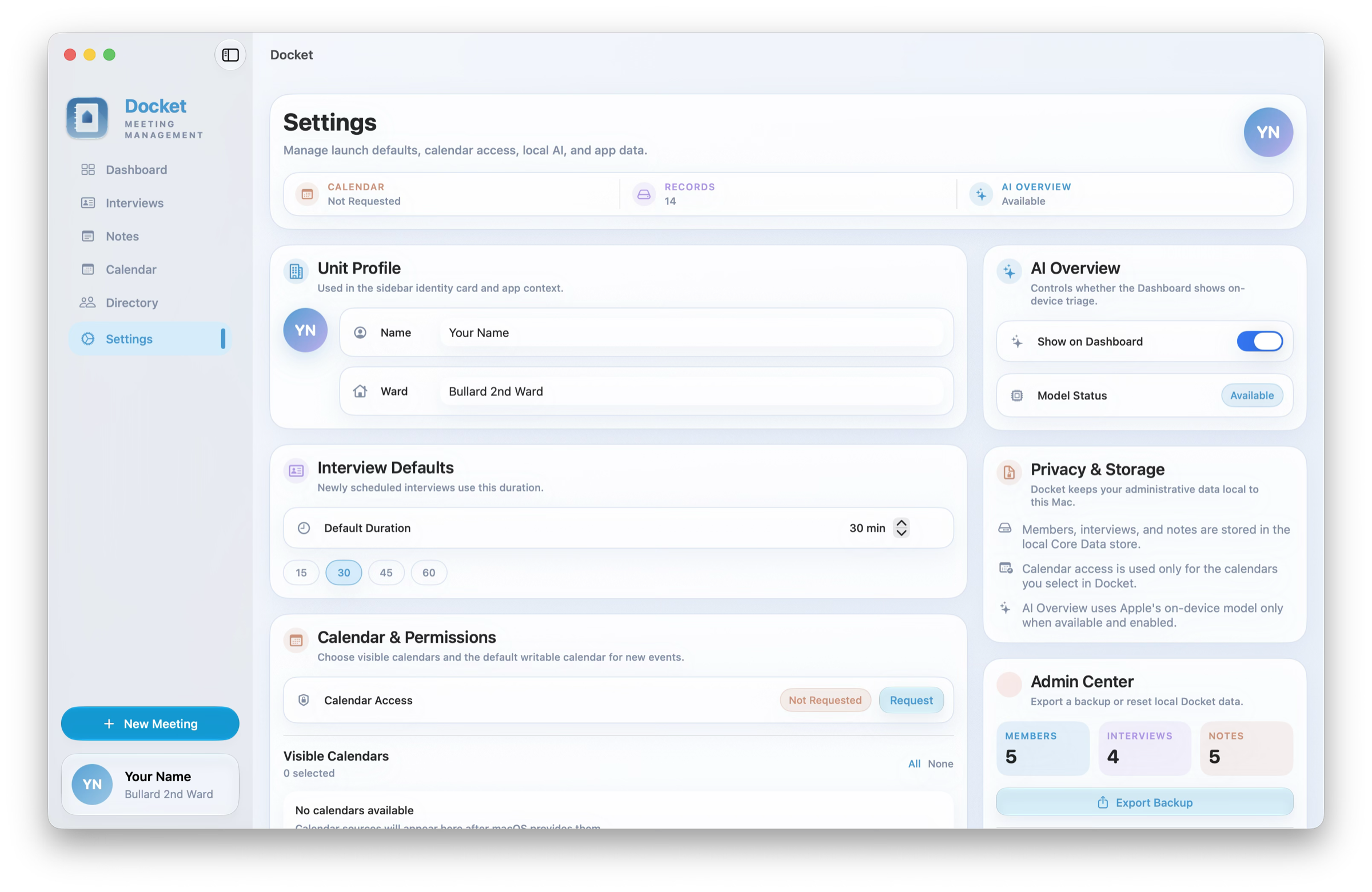The height and width of the screenshot is (892, 1372).
Task: Click the YN avatar in Settings header
Action: tap(1268, 133)
